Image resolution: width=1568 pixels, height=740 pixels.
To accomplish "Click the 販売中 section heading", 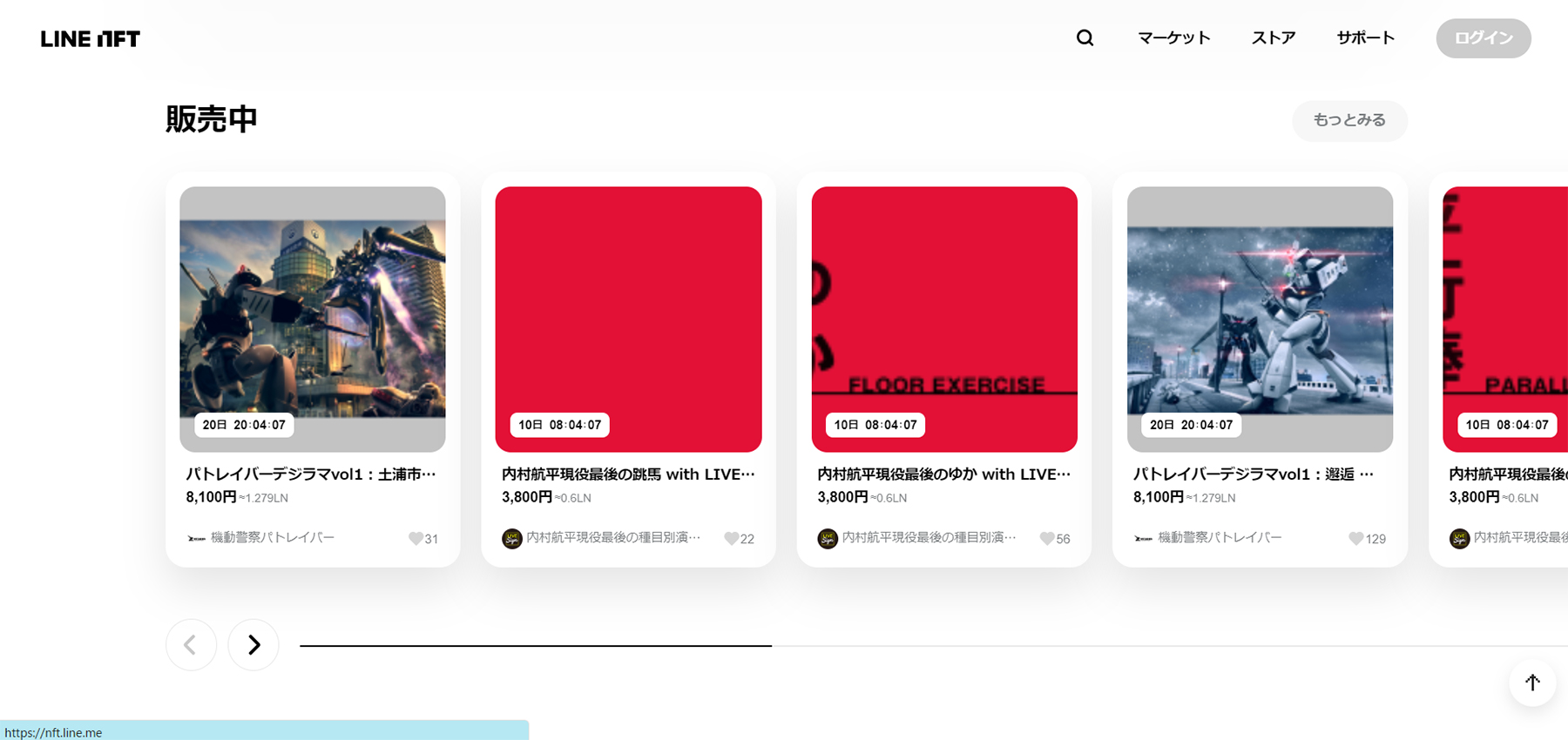I will point(212,119).
